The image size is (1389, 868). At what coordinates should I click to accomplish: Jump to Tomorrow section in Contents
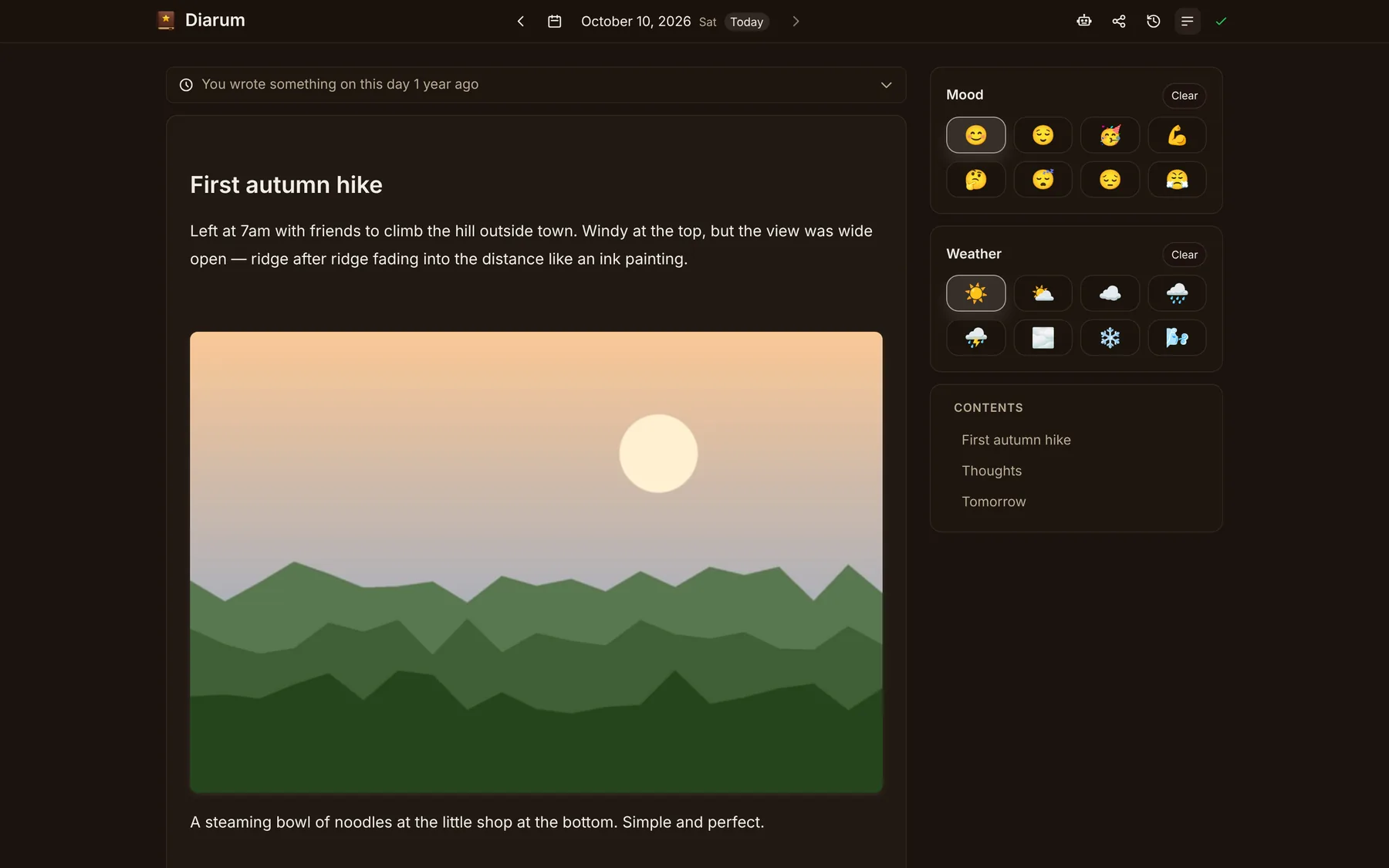pyautogui.click(x=994, y=502)
